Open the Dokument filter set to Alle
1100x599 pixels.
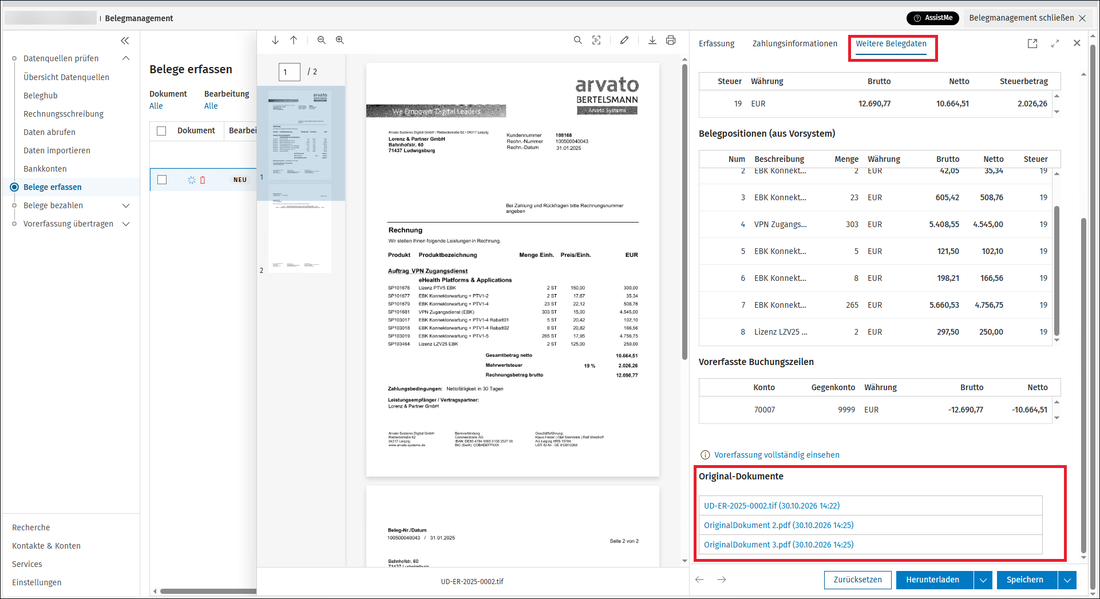pyautogui.click(x=156, y=106)
